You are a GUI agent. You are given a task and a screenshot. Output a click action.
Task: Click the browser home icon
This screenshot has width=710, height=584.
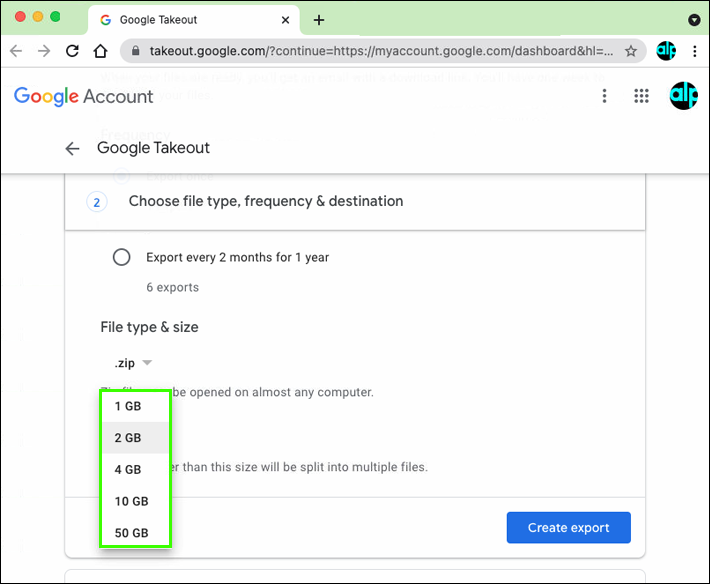(x=100, y=51)
